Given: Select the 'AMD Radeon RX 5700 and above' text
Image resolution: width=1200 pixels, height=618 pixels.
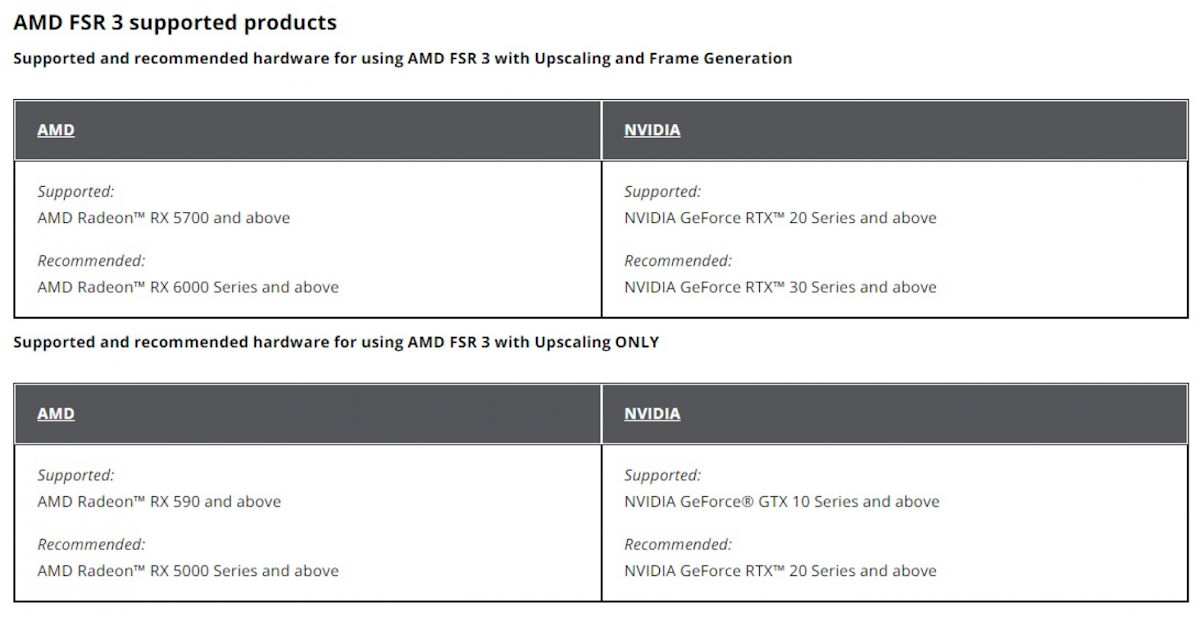Looking at the screenshot, I should [x=163, y=218].
